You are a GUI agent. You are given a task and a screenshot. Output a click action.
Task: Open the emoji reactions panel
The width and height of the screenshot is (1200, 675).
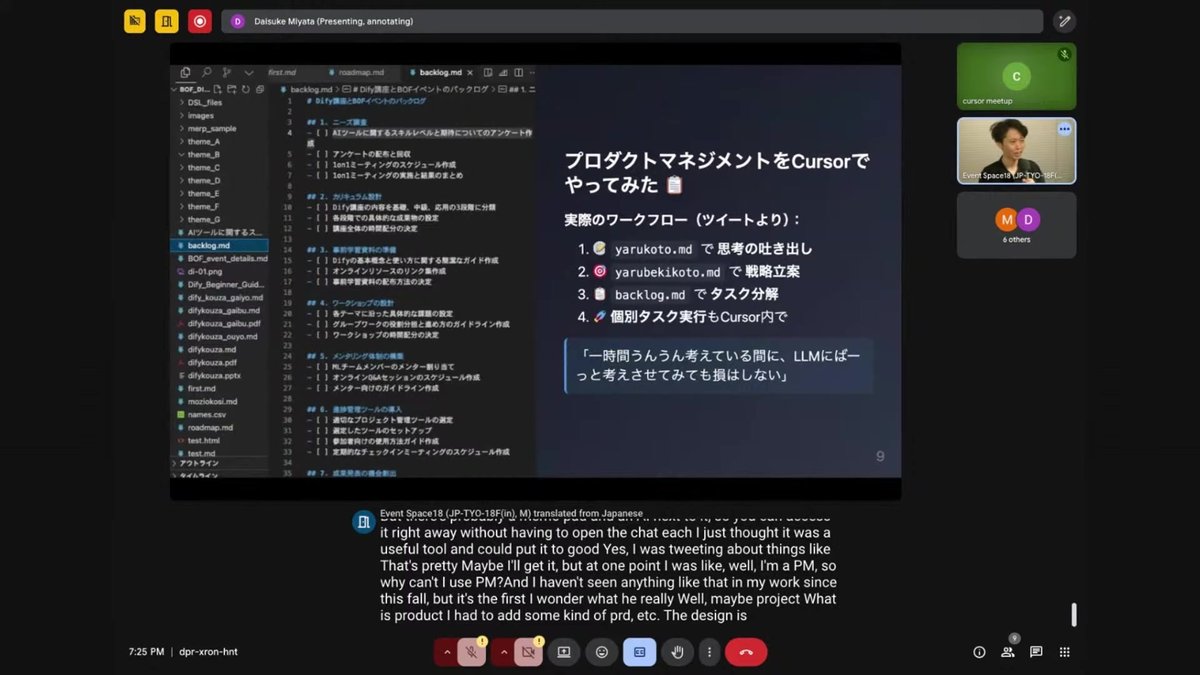(x=601, y=652)
